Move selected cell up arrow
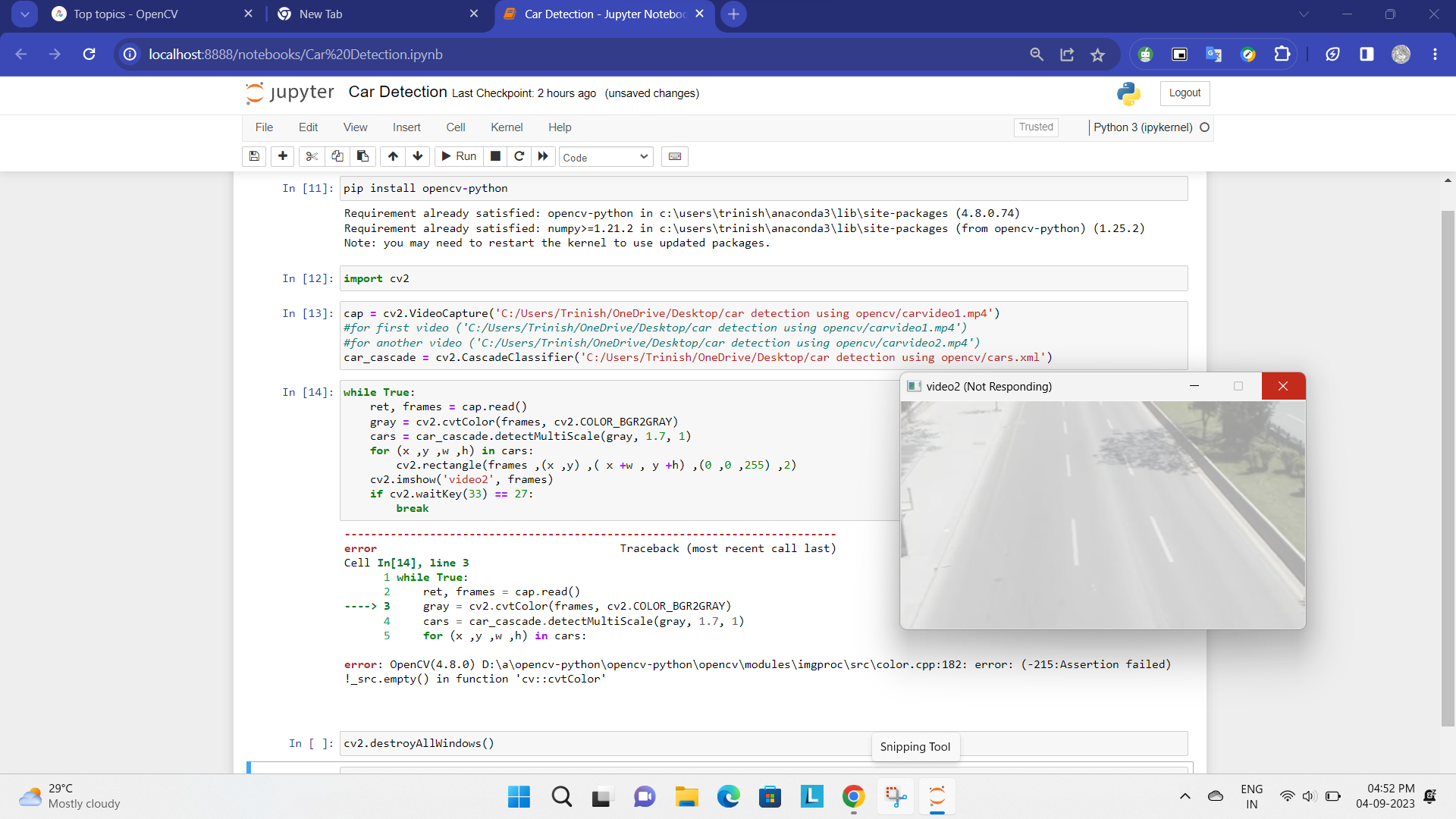 click(x=393, y=156)
